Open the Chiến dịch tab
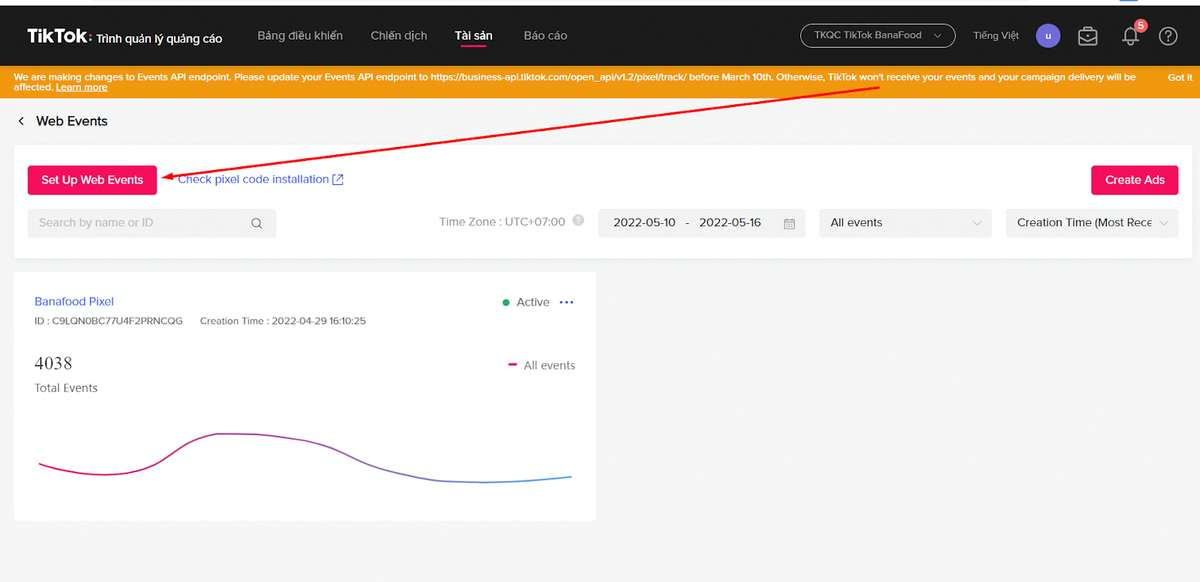The image size is (1200, 582). click(399, 36)
